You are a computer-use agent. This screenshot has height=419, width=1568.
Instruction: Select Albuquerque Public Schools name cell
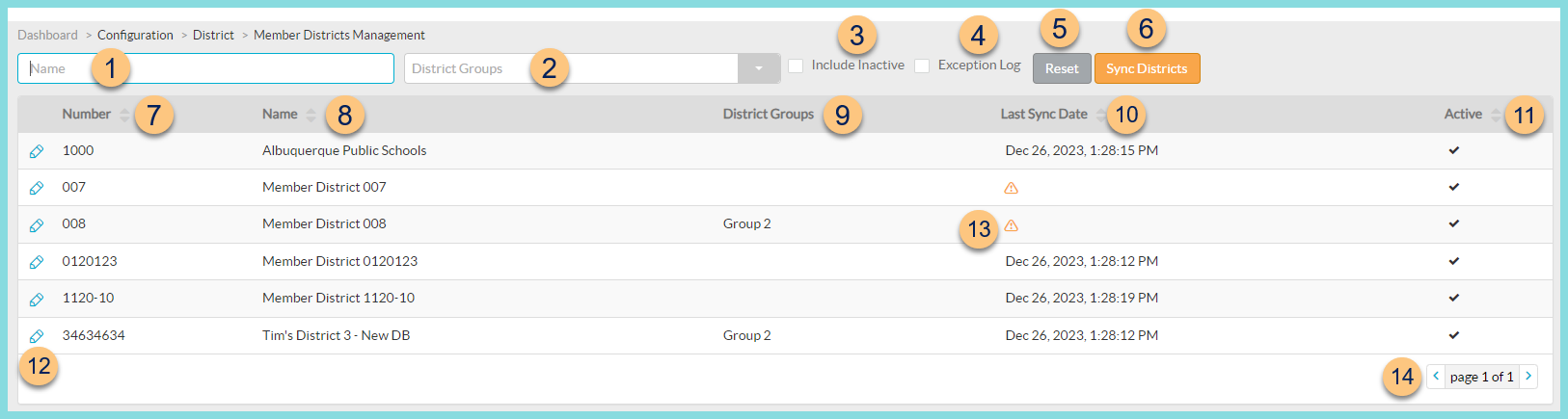click(344, 150)
